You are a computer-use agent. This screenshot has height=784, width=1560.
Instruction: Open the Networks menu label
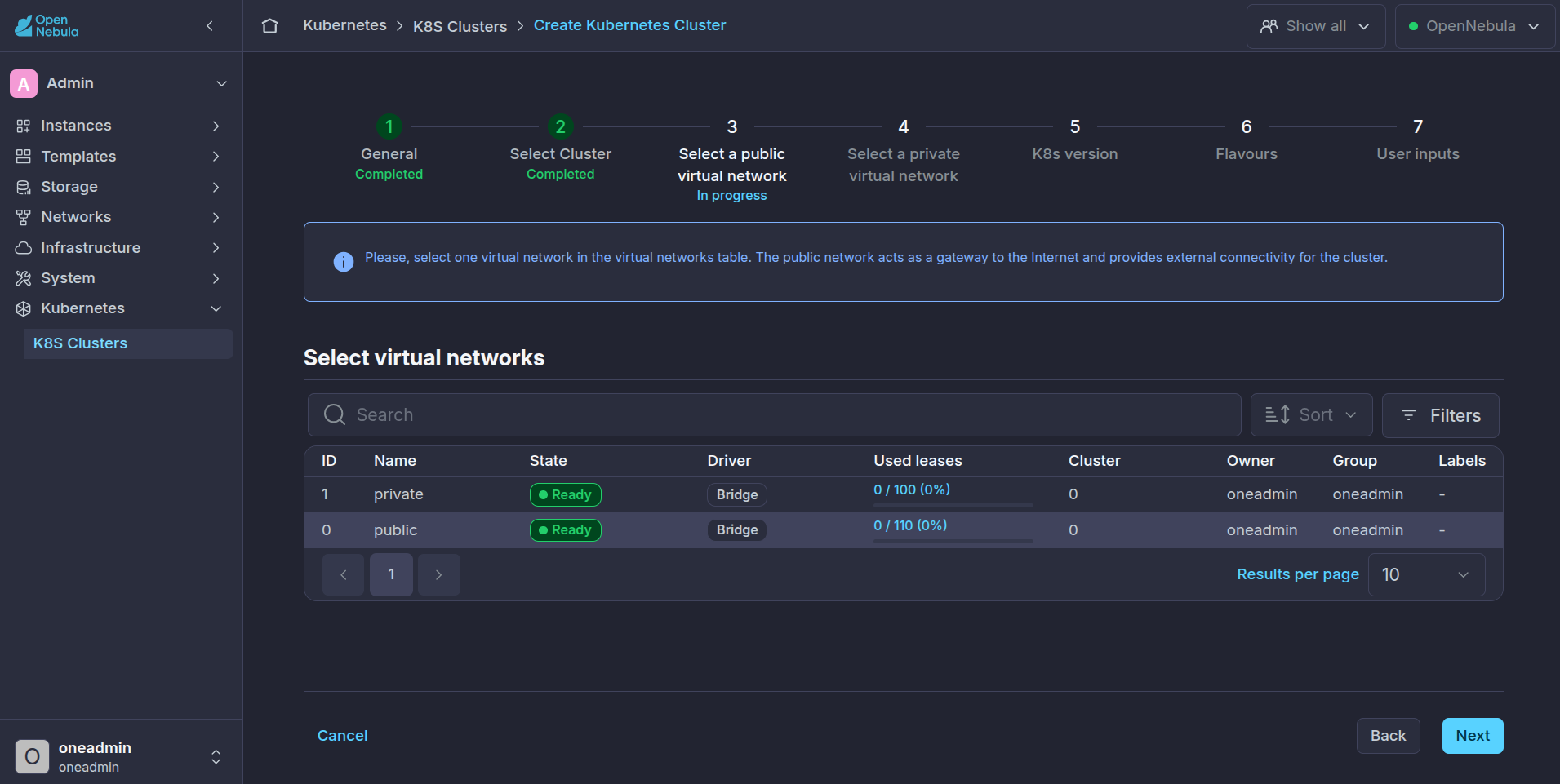tap(76, 217)
